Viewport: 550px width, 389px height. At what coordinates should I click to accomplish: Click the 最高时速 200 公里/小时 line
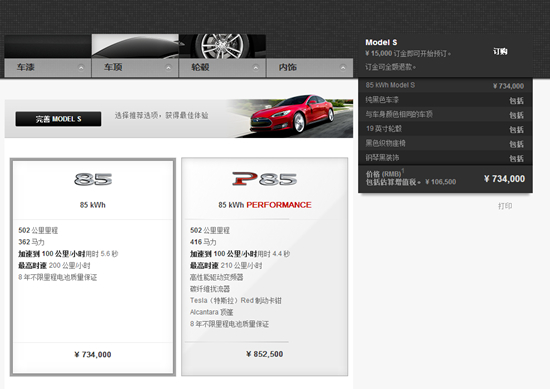coord(54,266)
